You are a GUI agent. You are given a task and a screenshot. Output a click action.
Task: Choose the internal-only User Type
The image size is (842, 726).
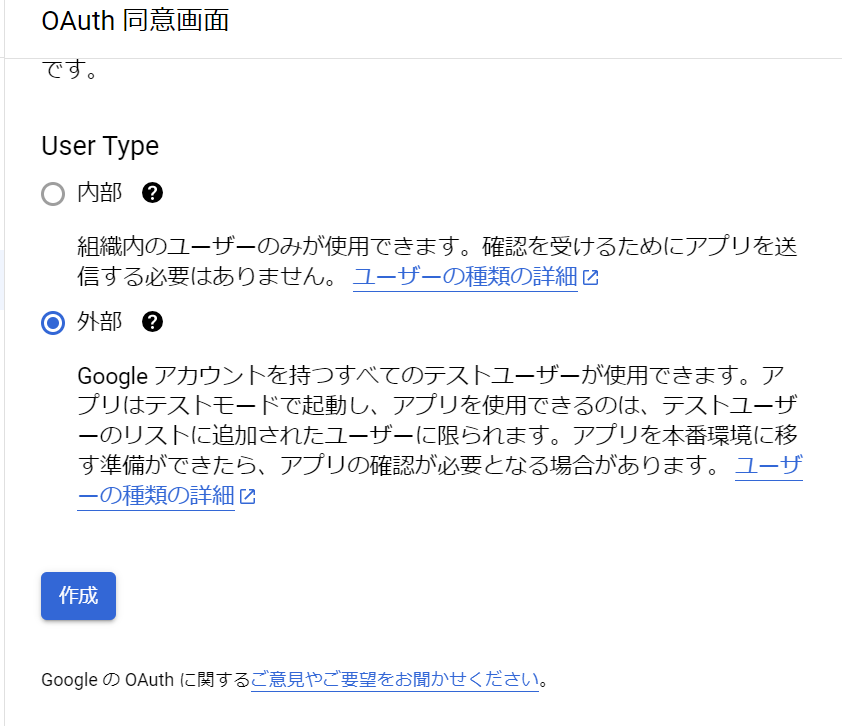coord(53,193)
